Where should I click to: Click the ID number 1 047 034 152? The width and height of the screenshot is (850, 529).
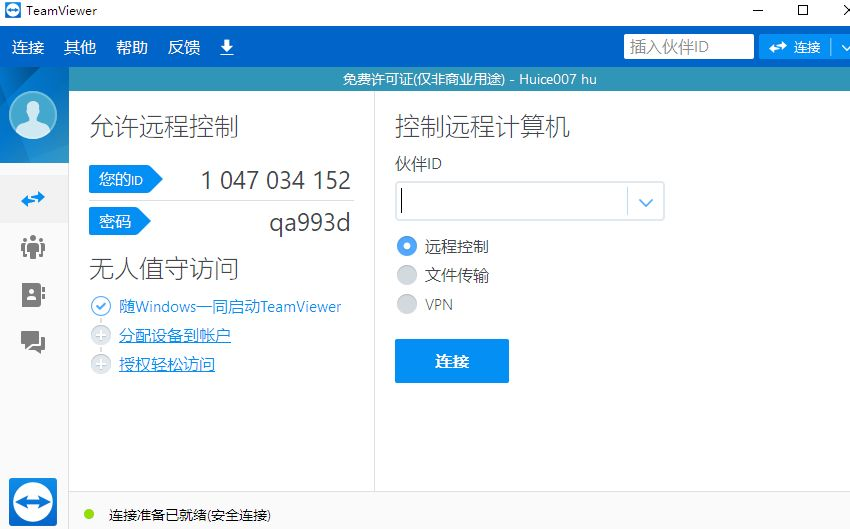tap(275, 180)
